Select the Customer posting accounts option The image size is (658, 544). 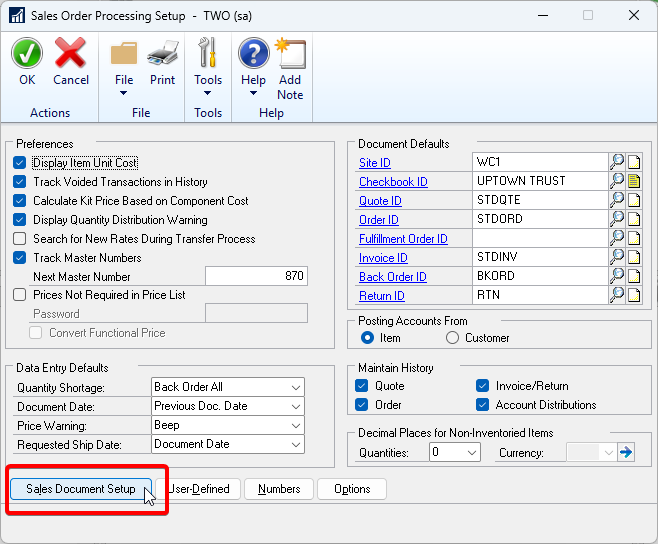453,338
